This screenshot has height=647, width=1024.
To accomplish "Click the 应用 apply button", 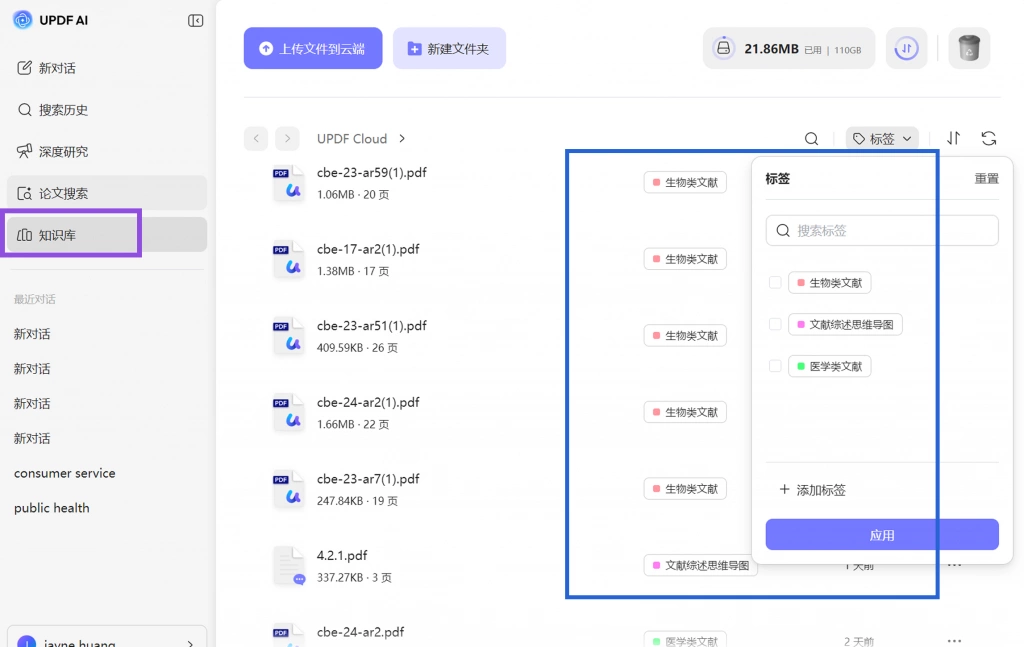I will point(882,535).
